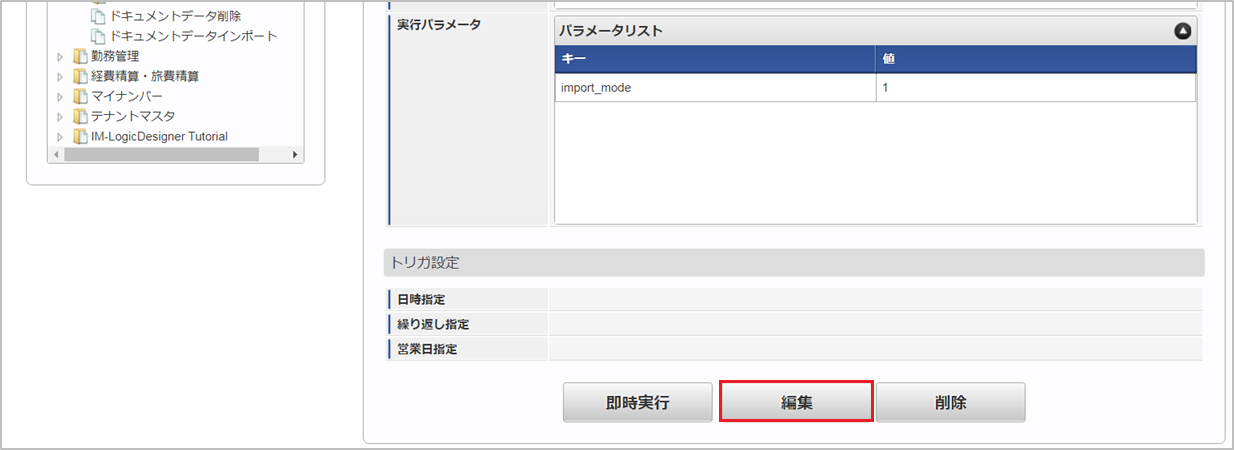Click the 削除 button
The height and width of the screenshot is (450, 1234).
pyautogui.click(x=951, y=402)
